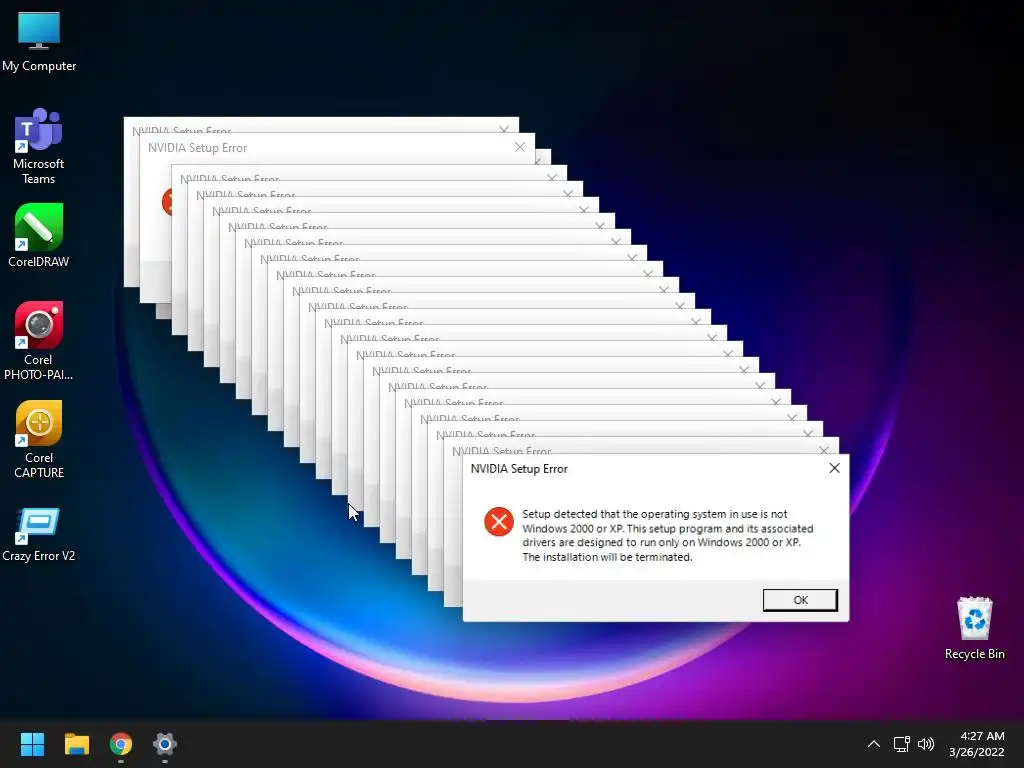Open the network status tray icon
The height and width of the screenshot is (768, 1024).
(x=902, y=744)
